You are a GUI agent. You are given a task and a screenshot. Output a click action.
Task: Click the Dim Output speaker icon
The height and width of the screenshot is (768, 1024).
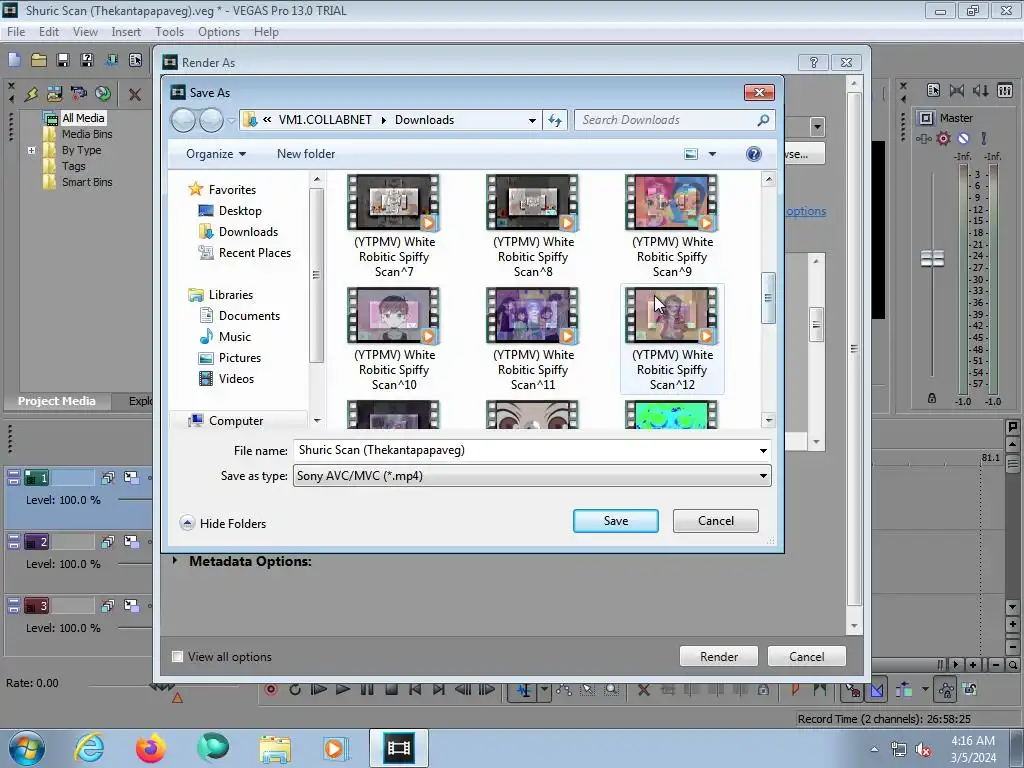tap(980, 90)
